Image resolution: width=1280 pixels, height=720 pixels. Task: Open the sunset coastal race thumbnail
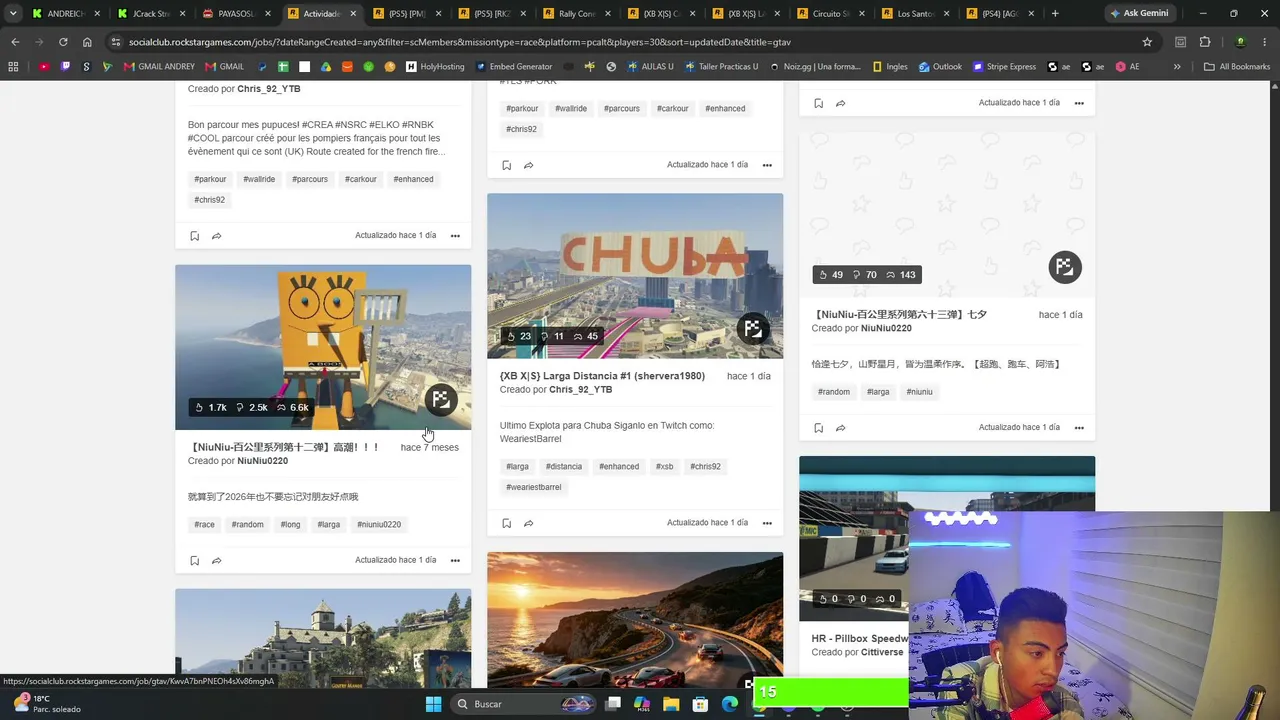pos(635,620)
